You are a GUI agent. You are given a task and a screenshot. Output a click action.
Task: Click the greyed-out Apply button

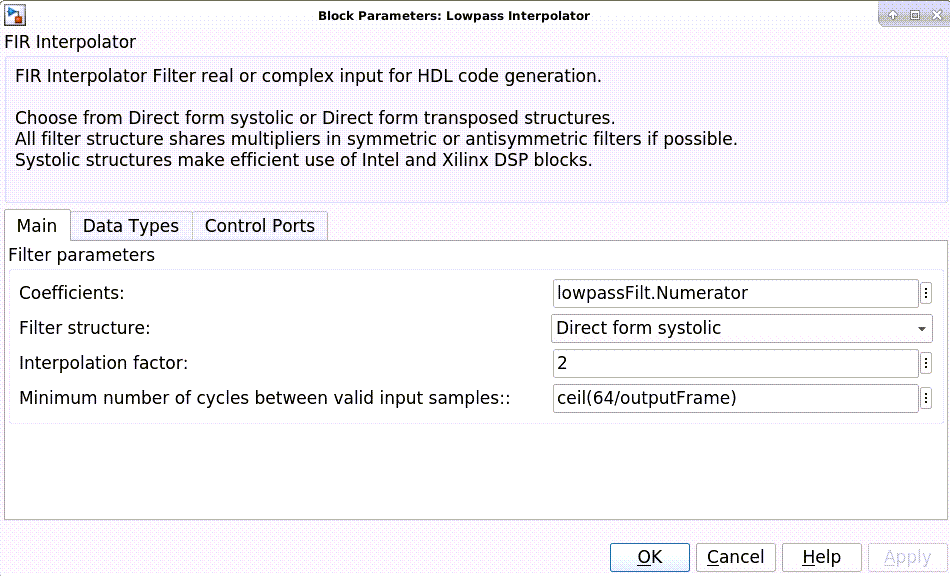click(907, 557)
